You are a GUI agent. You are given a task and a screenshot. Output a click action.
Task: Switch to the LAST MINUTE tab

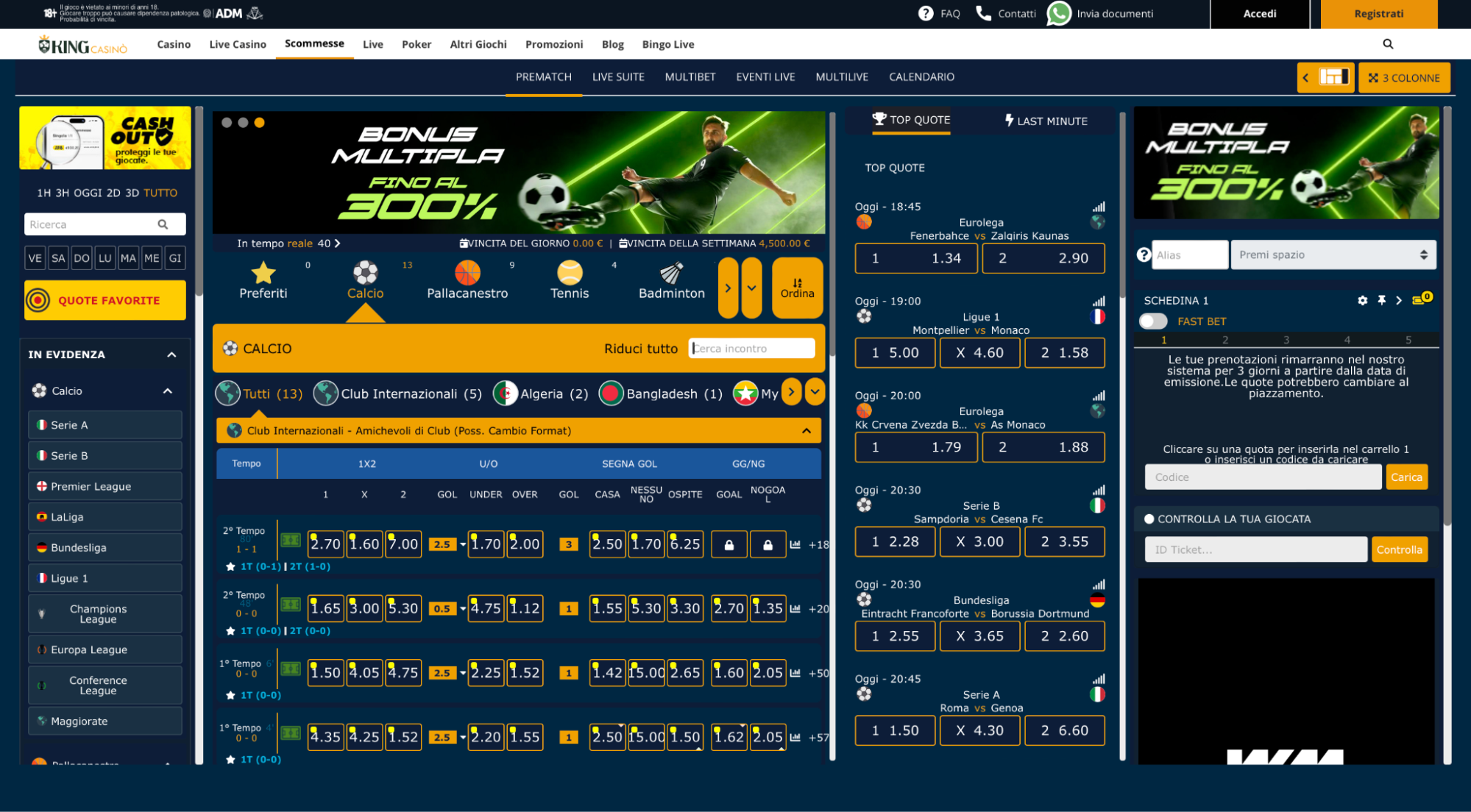(x=1046, y=121)
